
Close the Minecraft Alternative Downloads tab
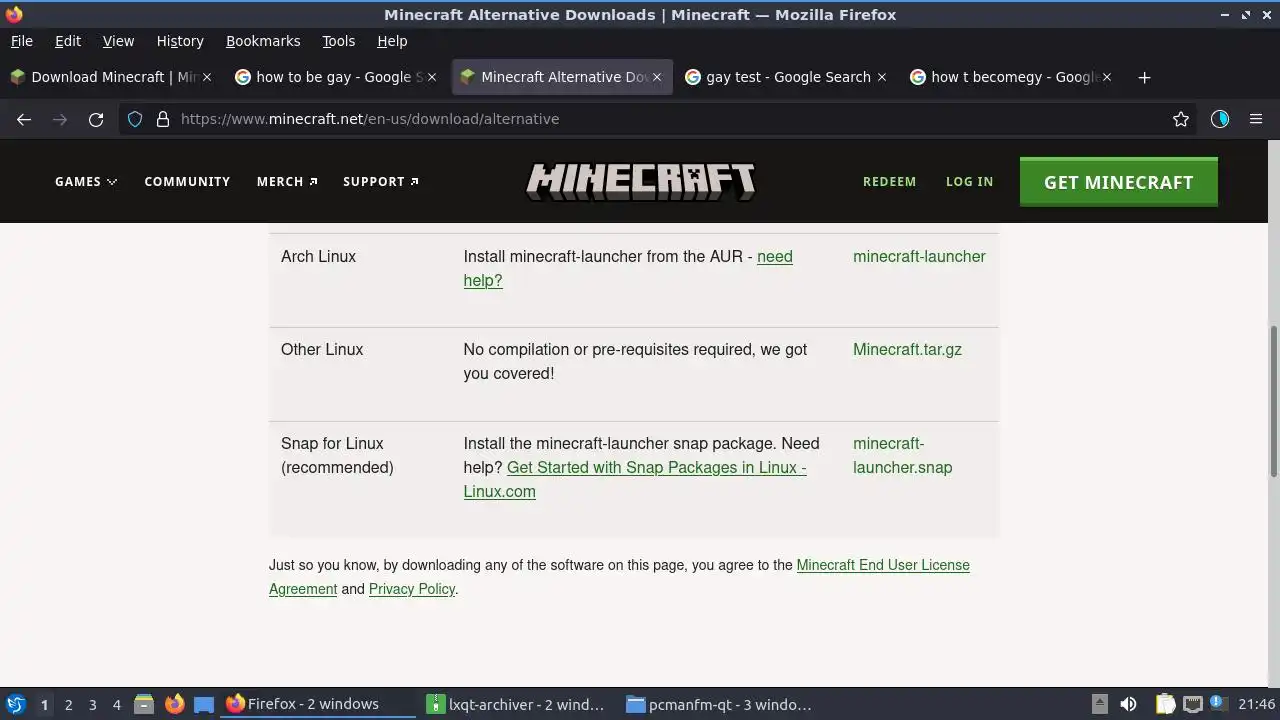click(x=657, y=77)
